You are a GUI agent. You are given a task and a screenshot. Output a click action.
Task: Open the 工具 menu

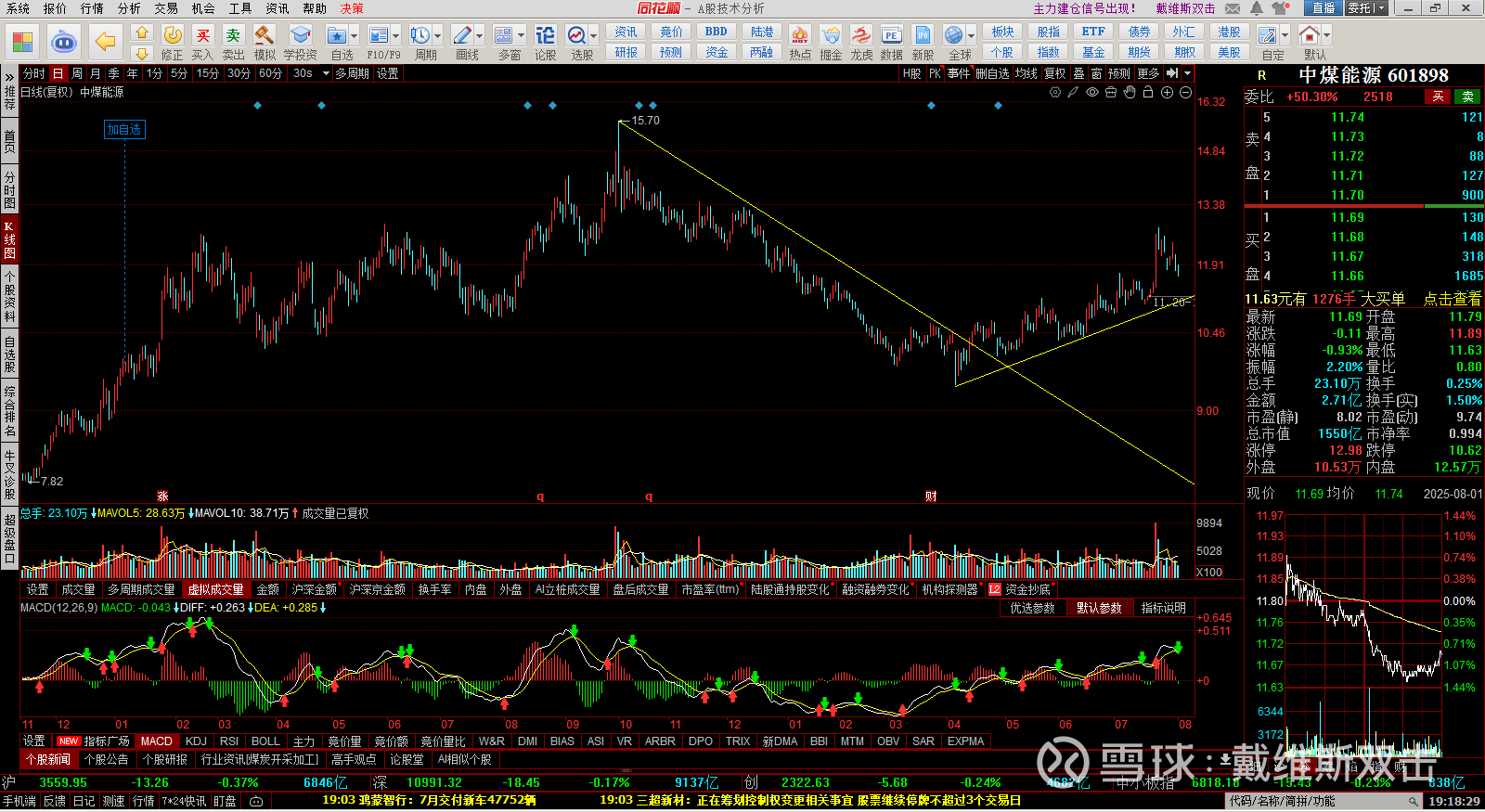pos(240,8)
